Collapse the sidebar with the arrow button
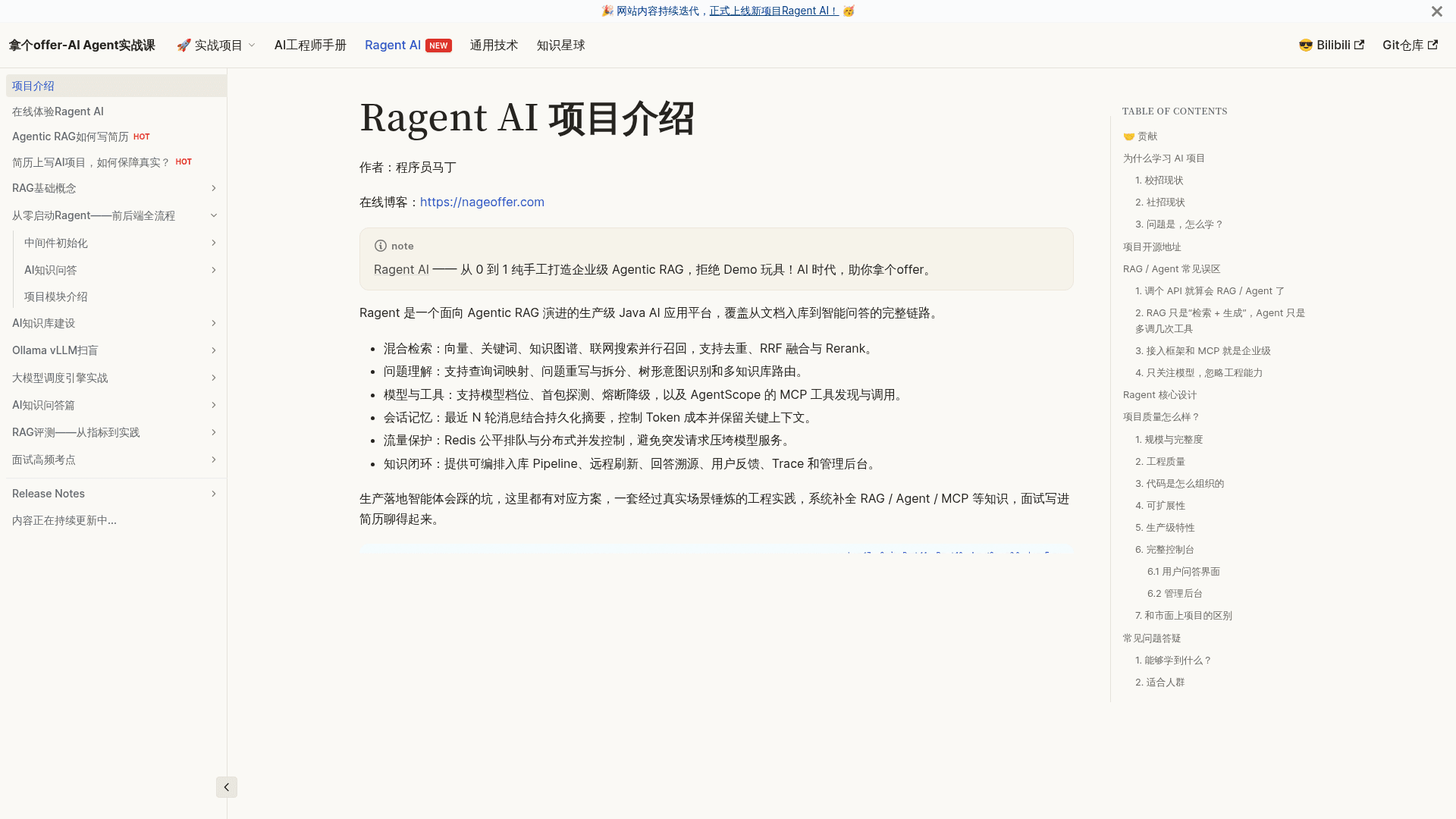Image resolution: width=1456 pixels, height=819 pixels. (x=226, y=787)
